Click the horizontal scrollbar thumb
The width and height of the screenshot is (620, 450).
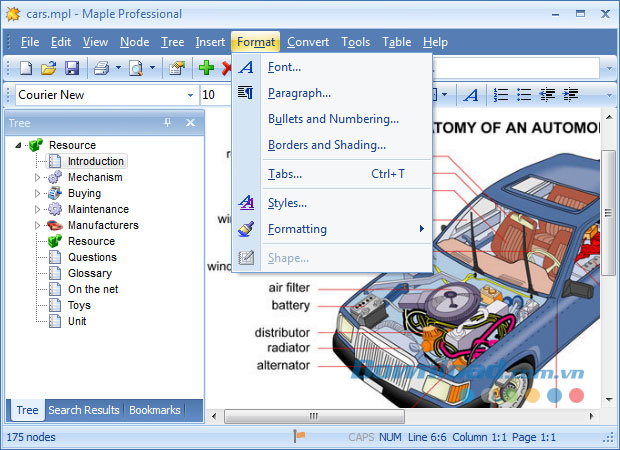[314, 416]
